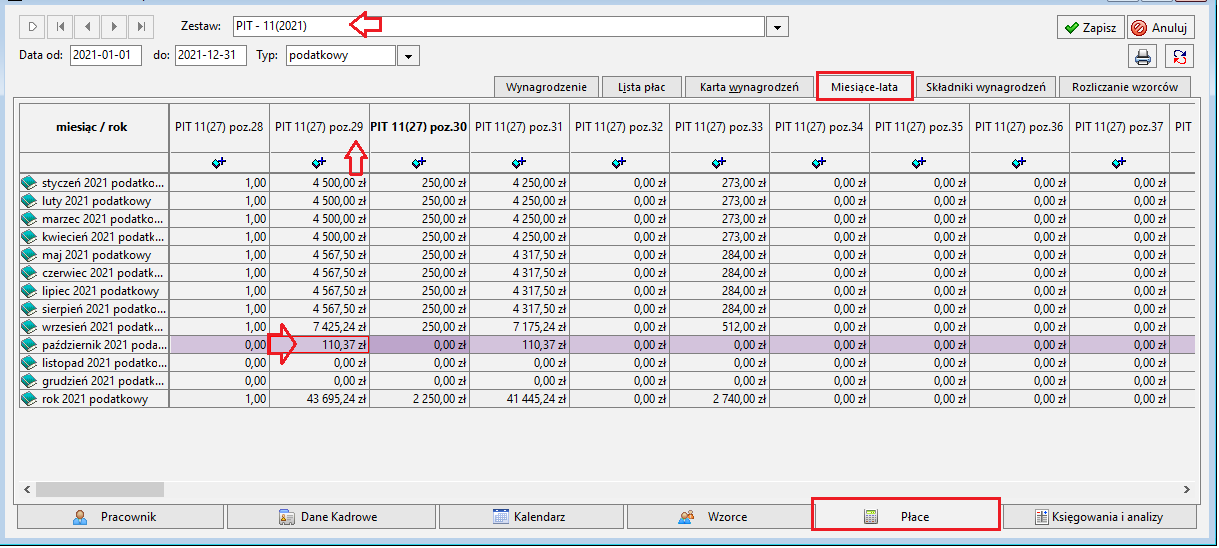Open the Zestaw dropdown arrow

click(x=780, y=27)
